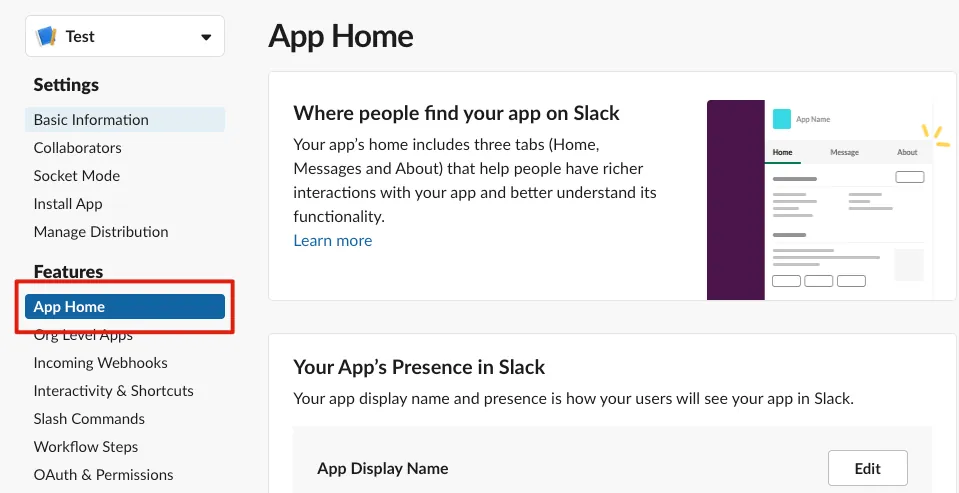959x493 pixels.
Task: Open Basic Information settings
Action: click(x=91, y=120)
